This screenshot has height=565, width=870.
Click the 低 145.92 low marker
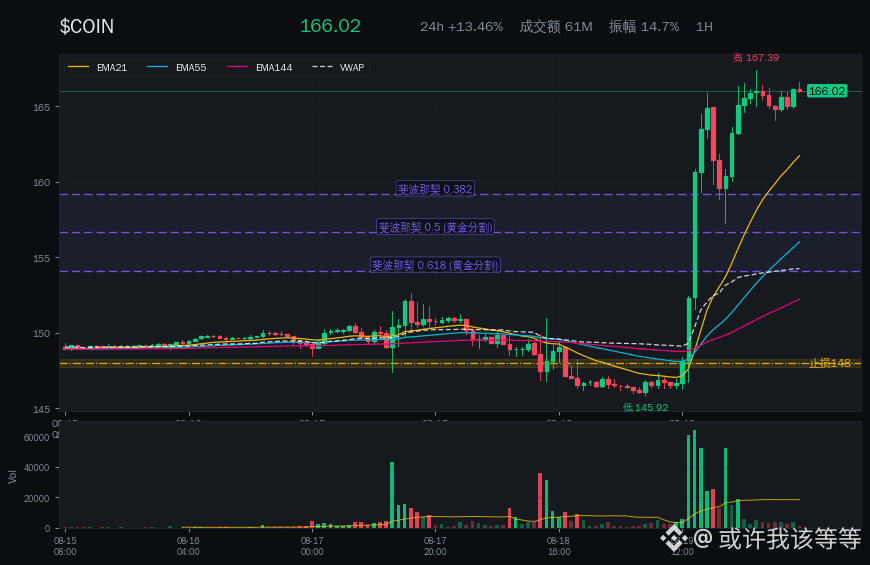[x=645, y=407]
